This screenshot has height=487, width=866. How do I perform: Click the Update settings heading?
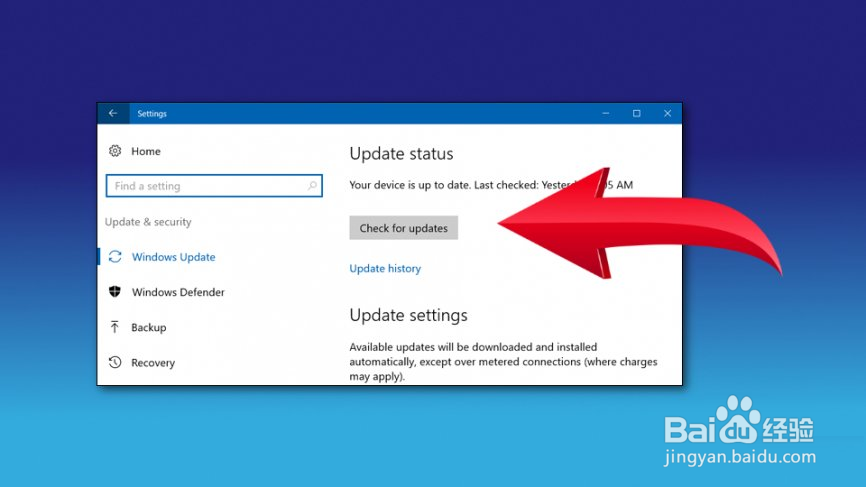click(408, 315)
